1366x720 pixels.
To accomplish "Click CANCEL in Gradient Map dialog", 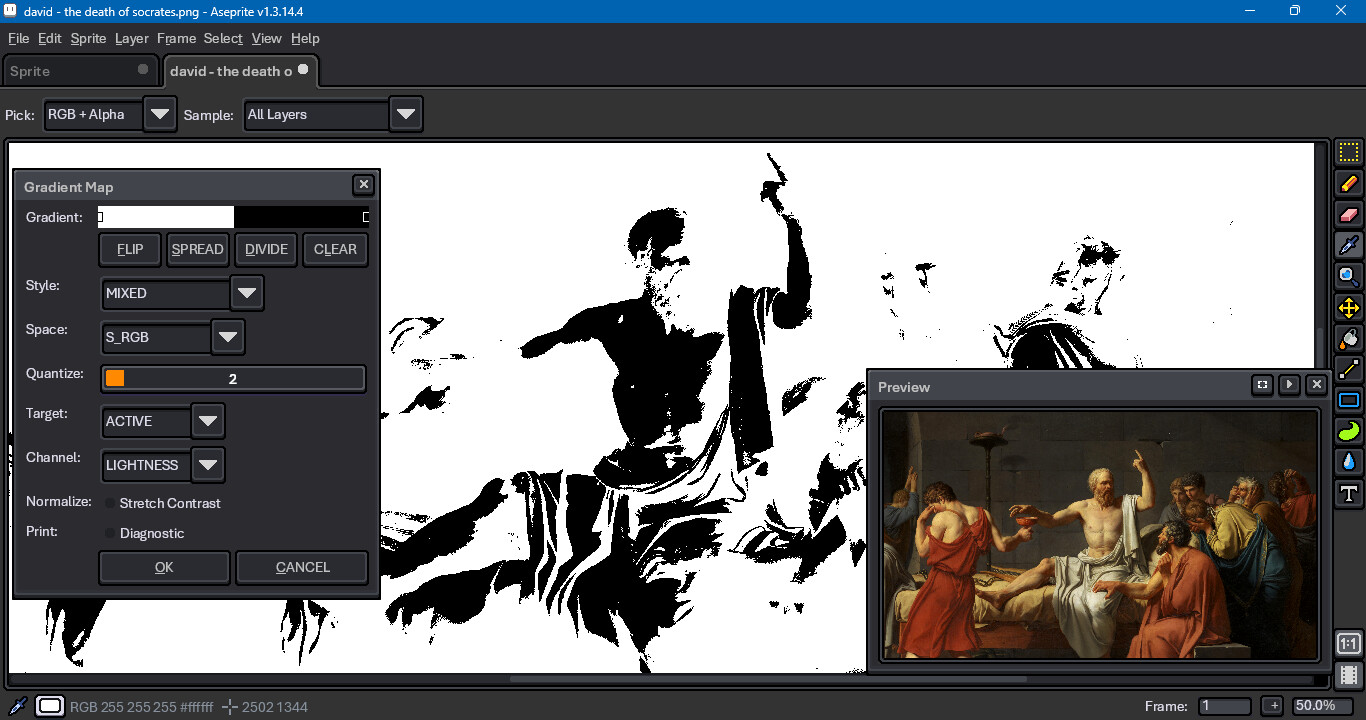I will pyautogui.click(x=302, y=567).
